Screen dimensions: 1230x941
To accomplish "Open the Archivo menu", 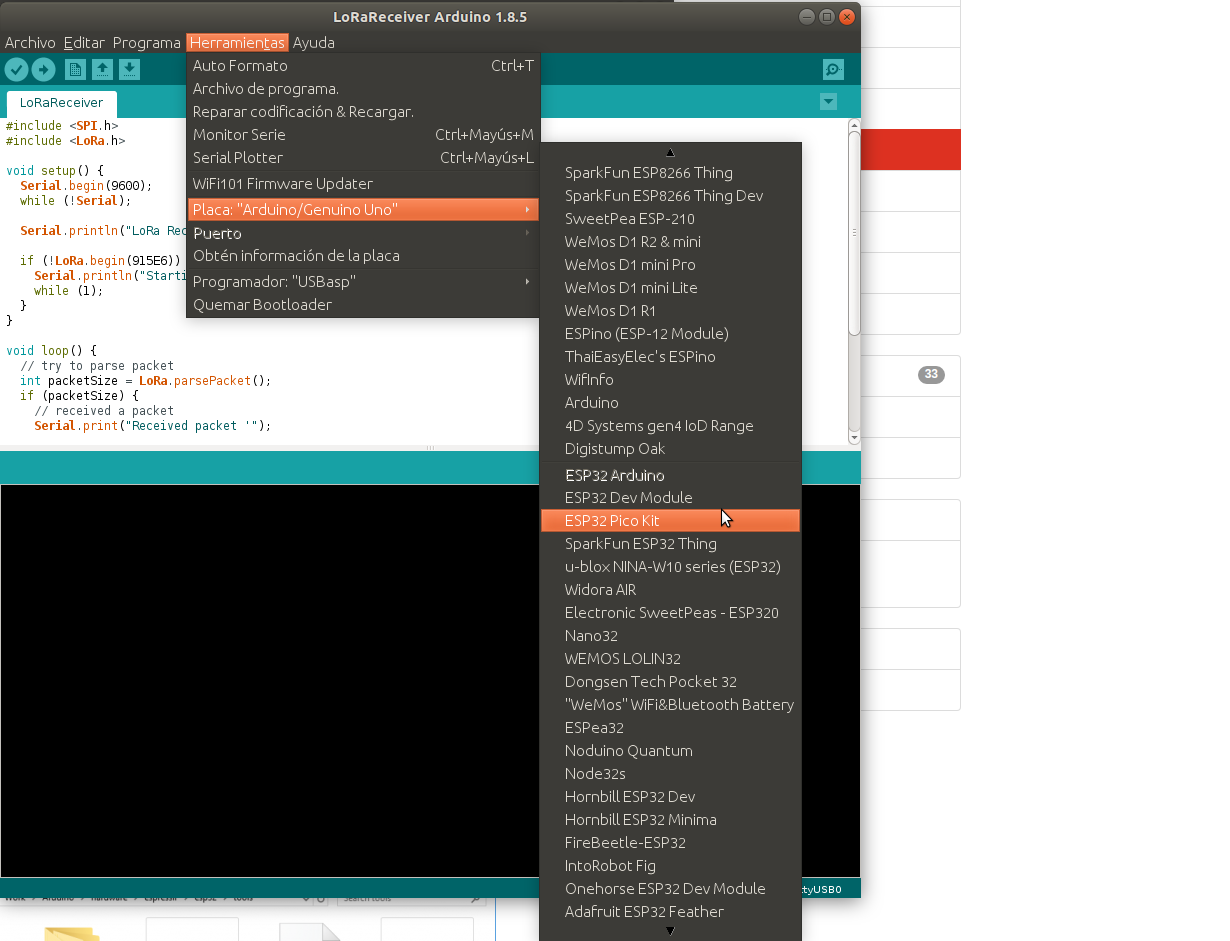I will pos(30,42).
